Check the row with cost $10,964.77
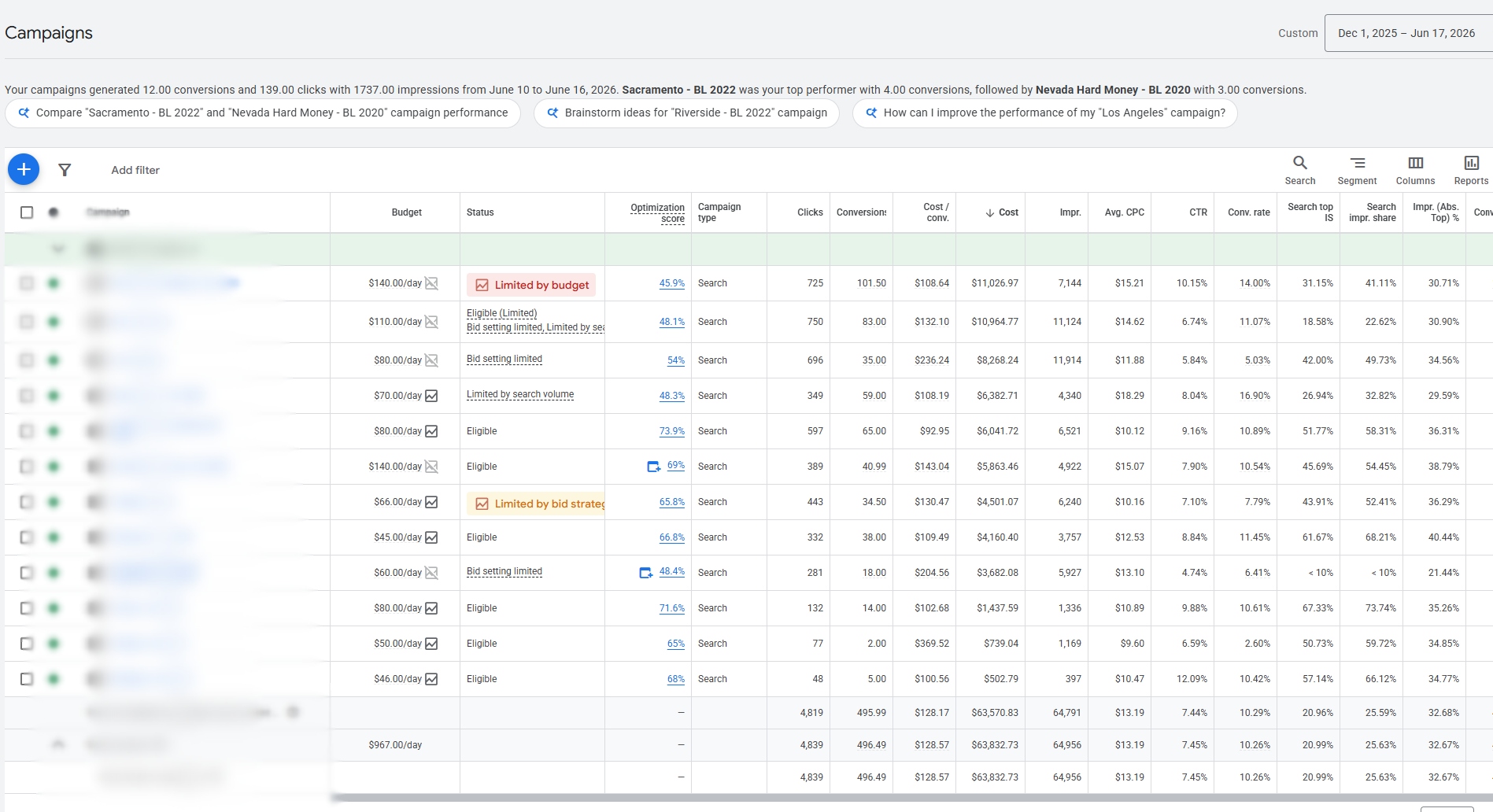This screenshot has width=1493, height=812. point(27,322)
